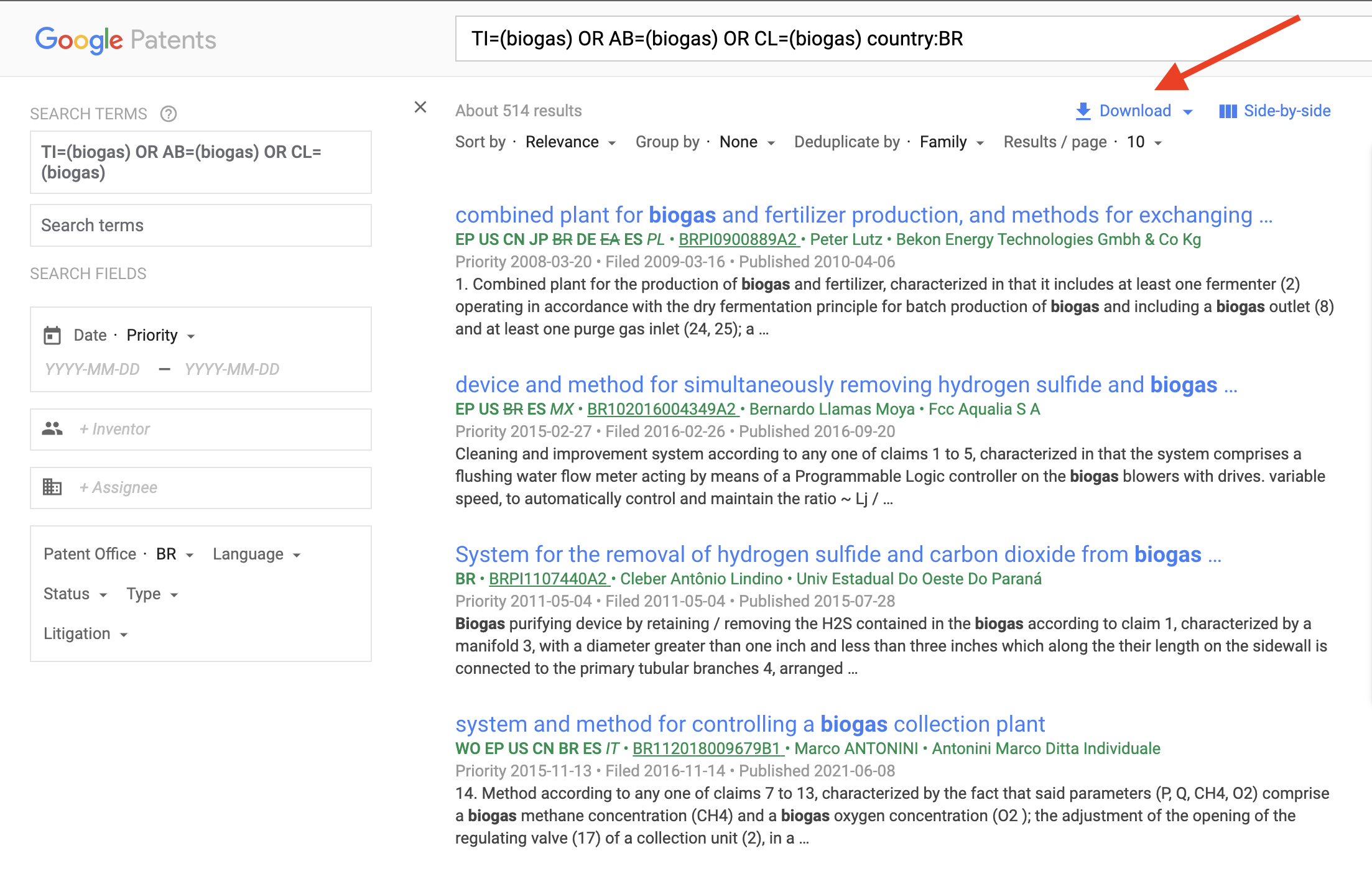Click the main query search bar
Viewport: 1372px width, 879px height.
click(x=913, y=39)
